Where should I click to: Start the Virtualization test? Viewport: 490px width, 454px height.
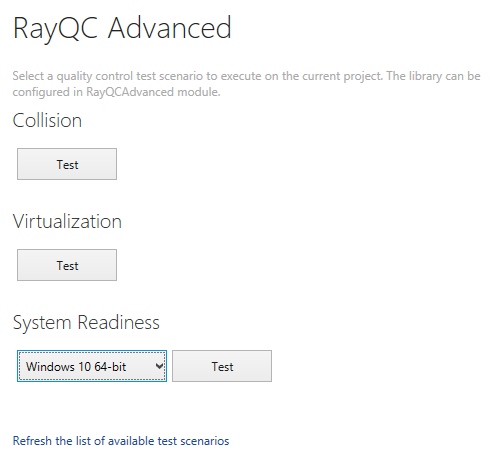pyautogui.click(x=67, y=265)
